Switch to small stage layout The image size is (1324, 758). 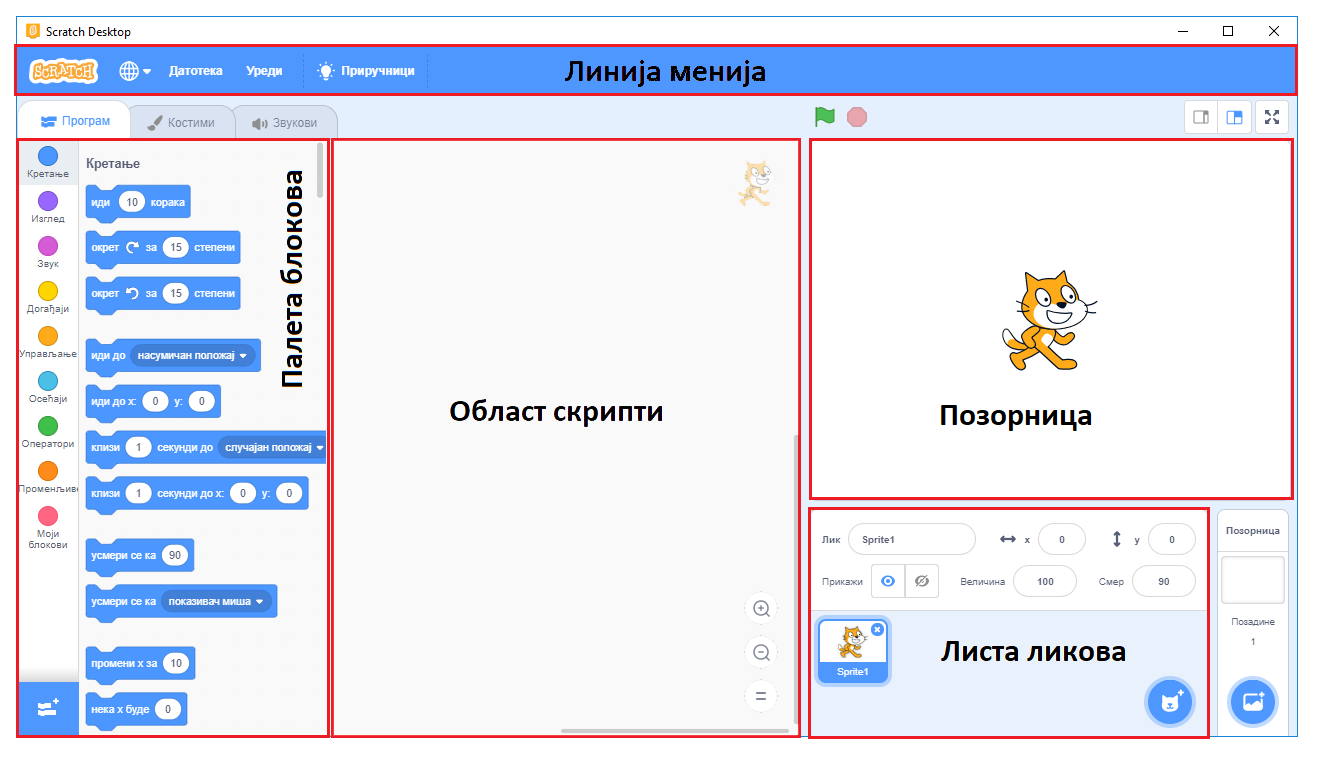(x=1201, y=117)
